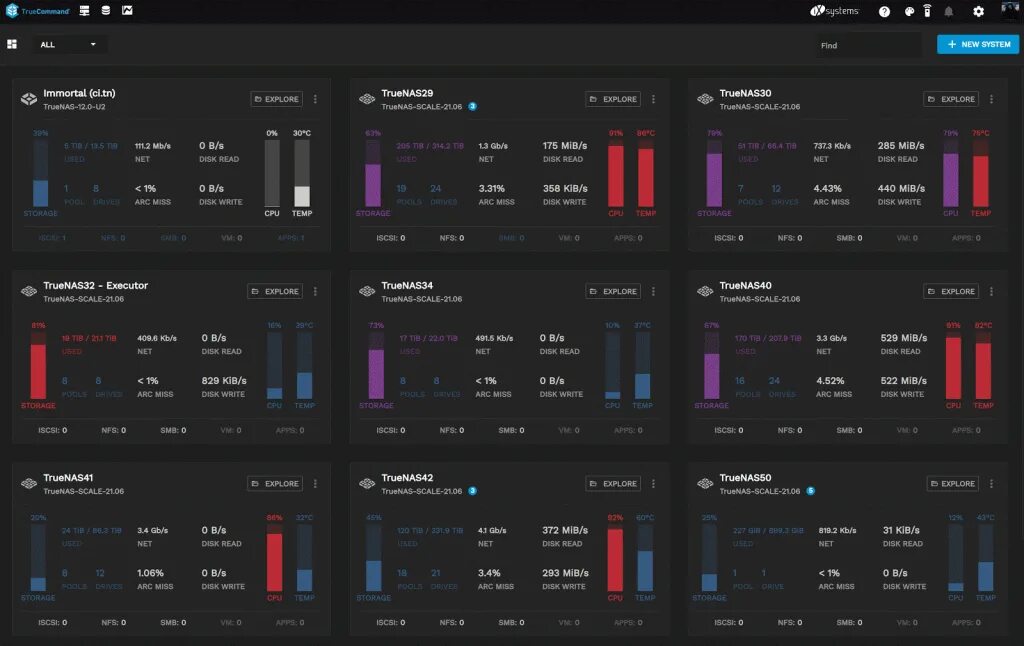Click the Immortal (ci.tn) blue storage bar

pos(40,174)
